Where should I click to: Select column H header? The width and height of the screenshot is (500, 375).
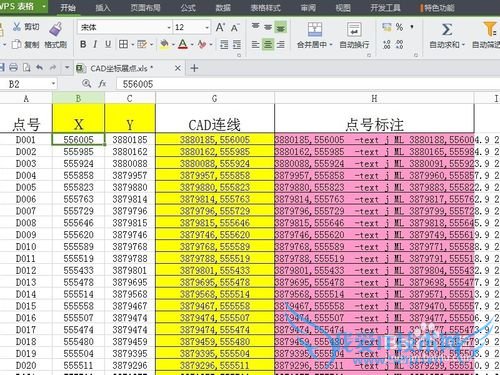pyautogui.click(x=374, y=98)
